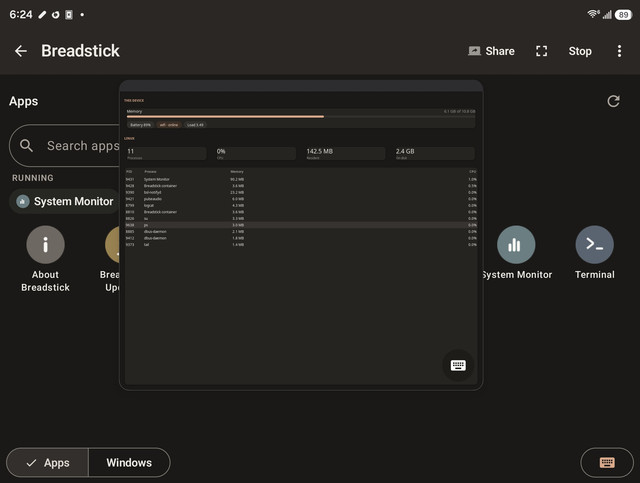Click the Memory column header
This screenshot has width=640, height=483.
point(237,171)
